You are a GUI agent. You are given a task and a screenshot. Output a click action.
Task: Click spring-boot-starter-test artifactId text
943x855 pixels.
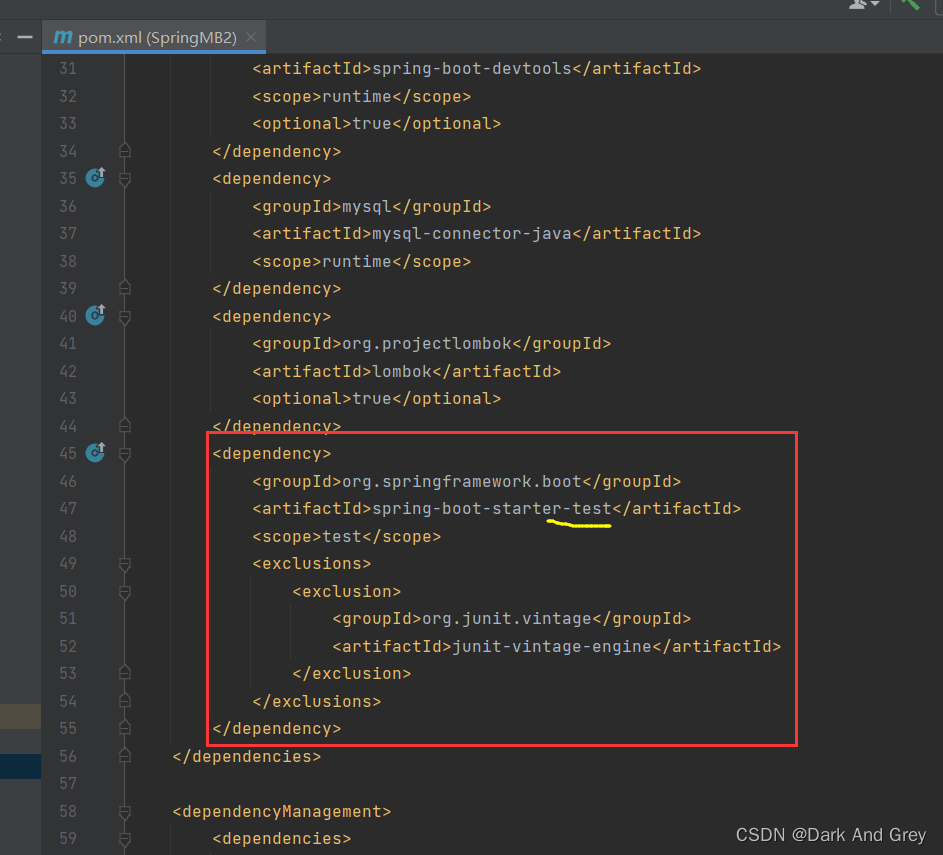491,509
